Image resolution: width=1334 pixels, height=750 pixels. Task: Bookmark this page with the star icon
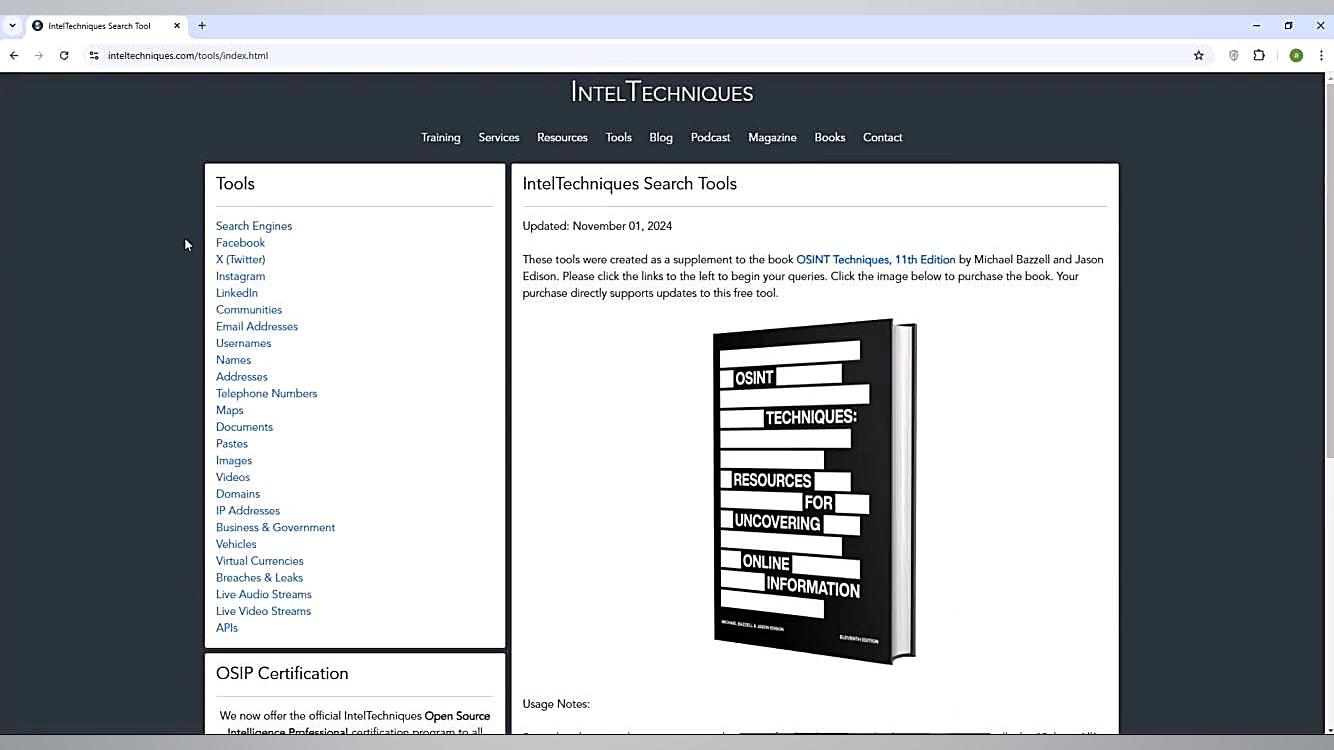(x=1199, y=55)
